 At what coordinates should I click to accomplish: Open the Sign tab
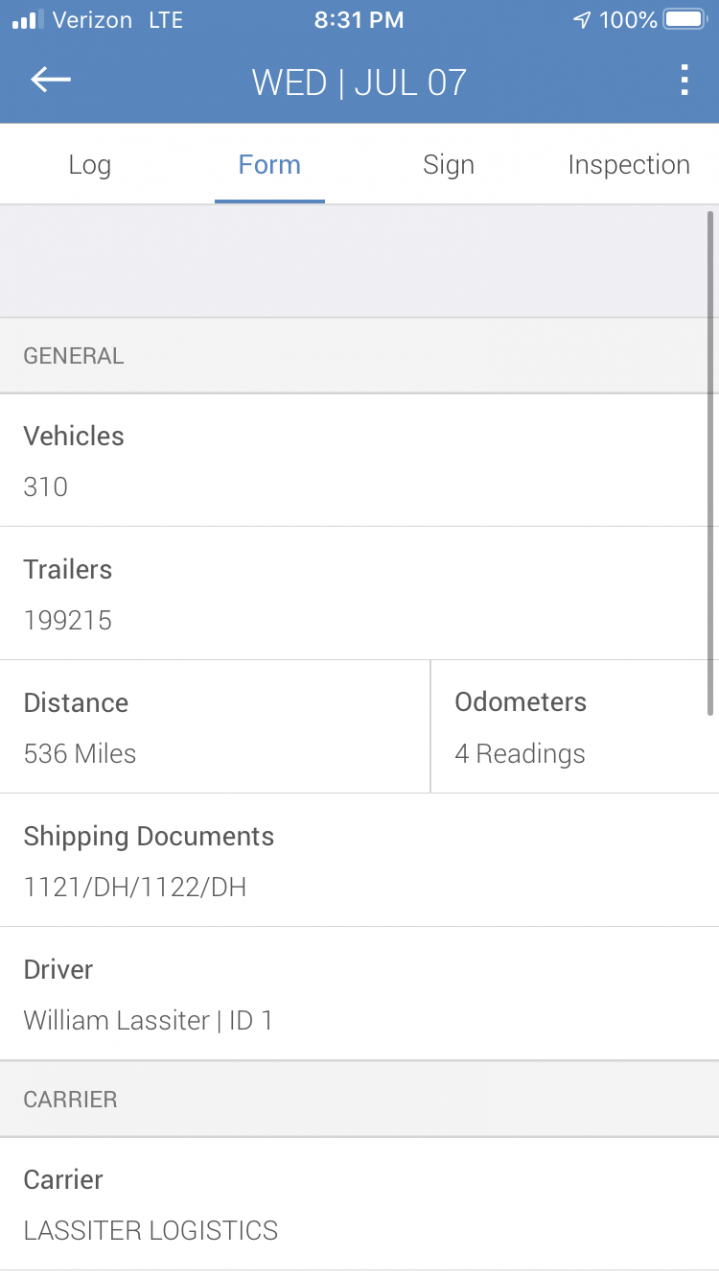(x=448, y=165)
